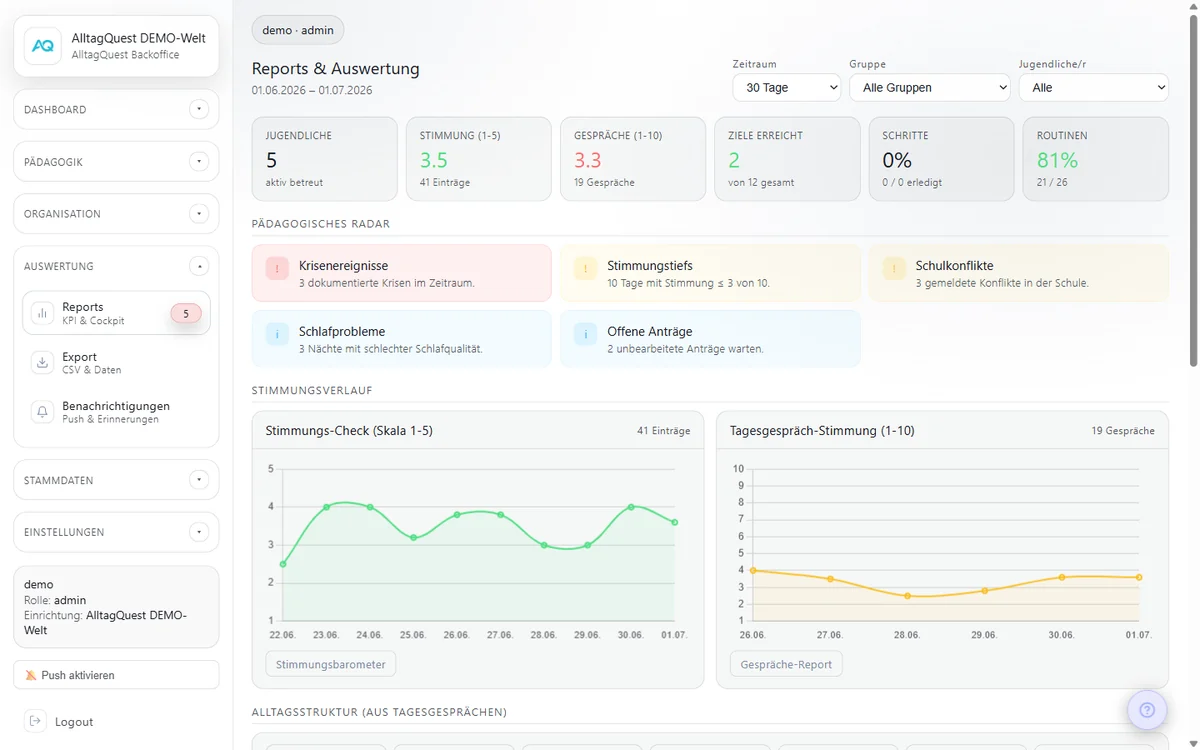1200x750 pixels.
Task: Click the ZIELE ERREICHT KPI card
Action: pos(787,159)
